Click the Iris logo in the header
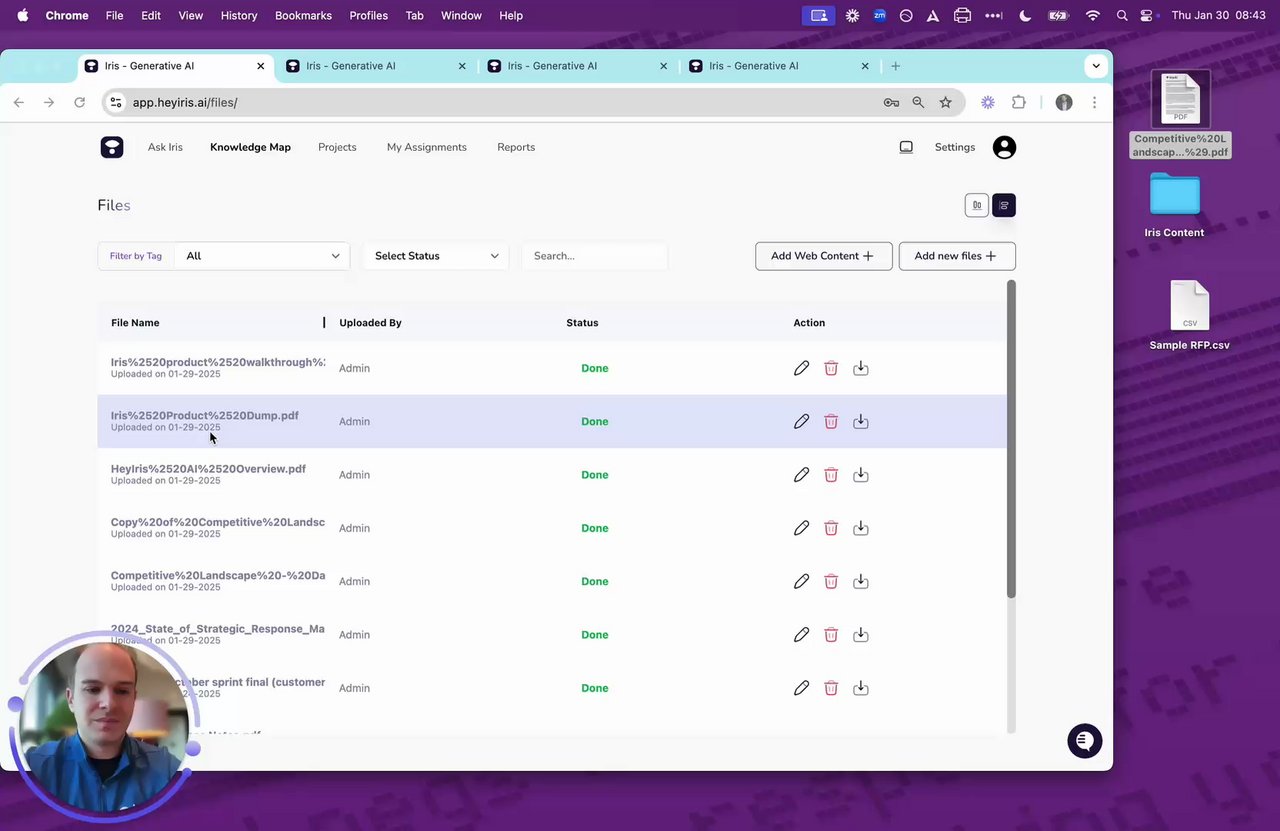 (112, 147)
